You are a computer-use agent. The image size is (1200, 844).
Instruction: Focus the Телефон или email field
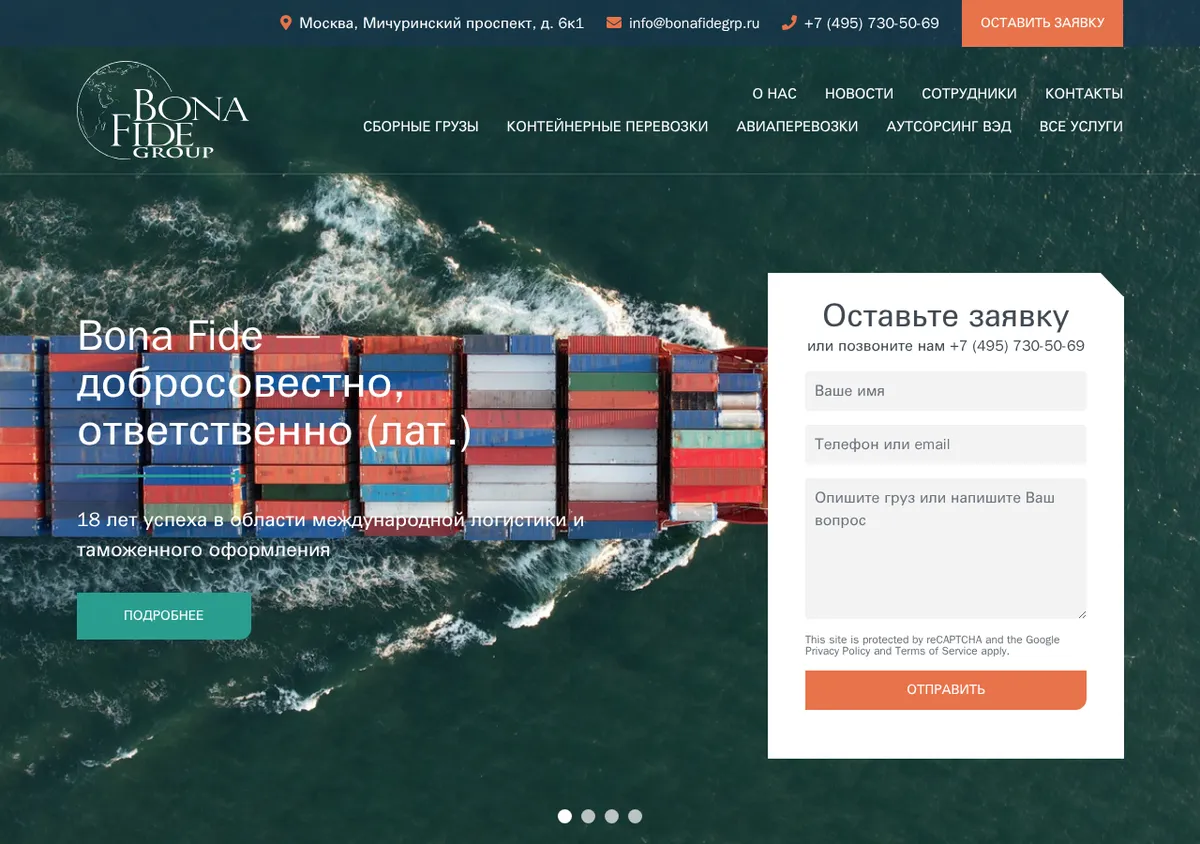(946, 444)
